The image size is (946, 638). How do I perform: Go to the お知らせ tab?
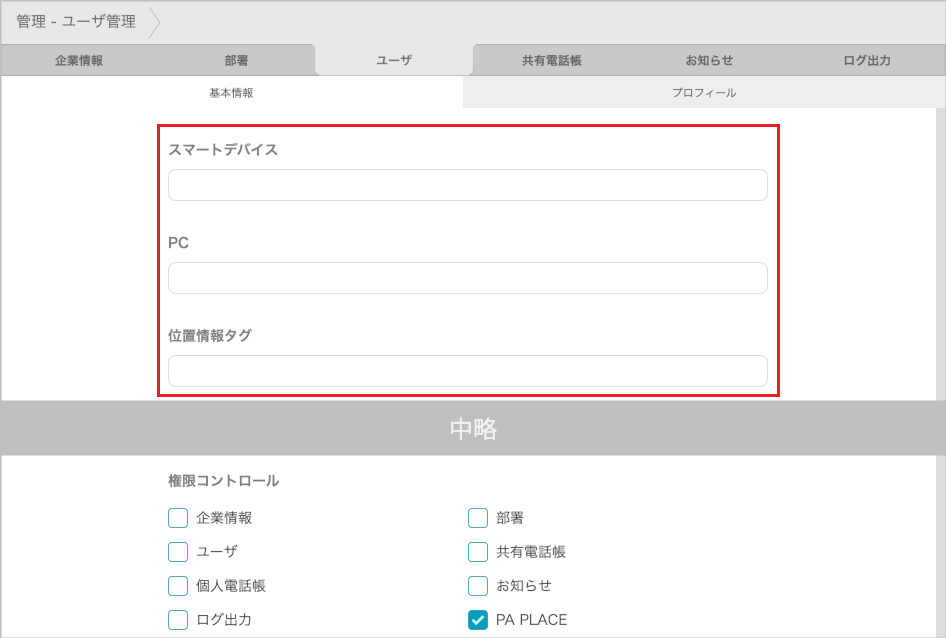click(x=709, y=60)
